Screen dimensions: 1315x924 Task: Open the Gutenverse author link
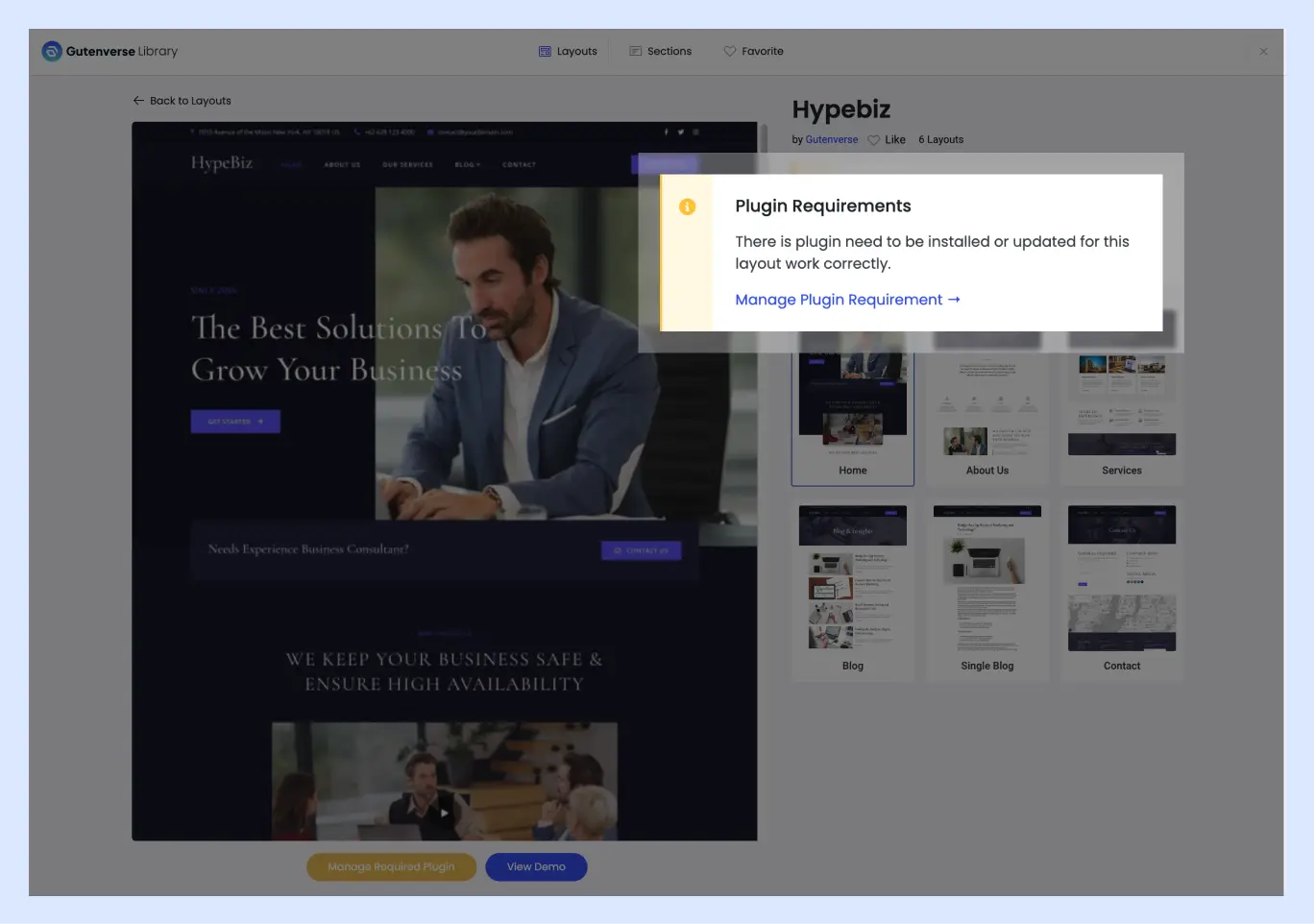(831, 140)
